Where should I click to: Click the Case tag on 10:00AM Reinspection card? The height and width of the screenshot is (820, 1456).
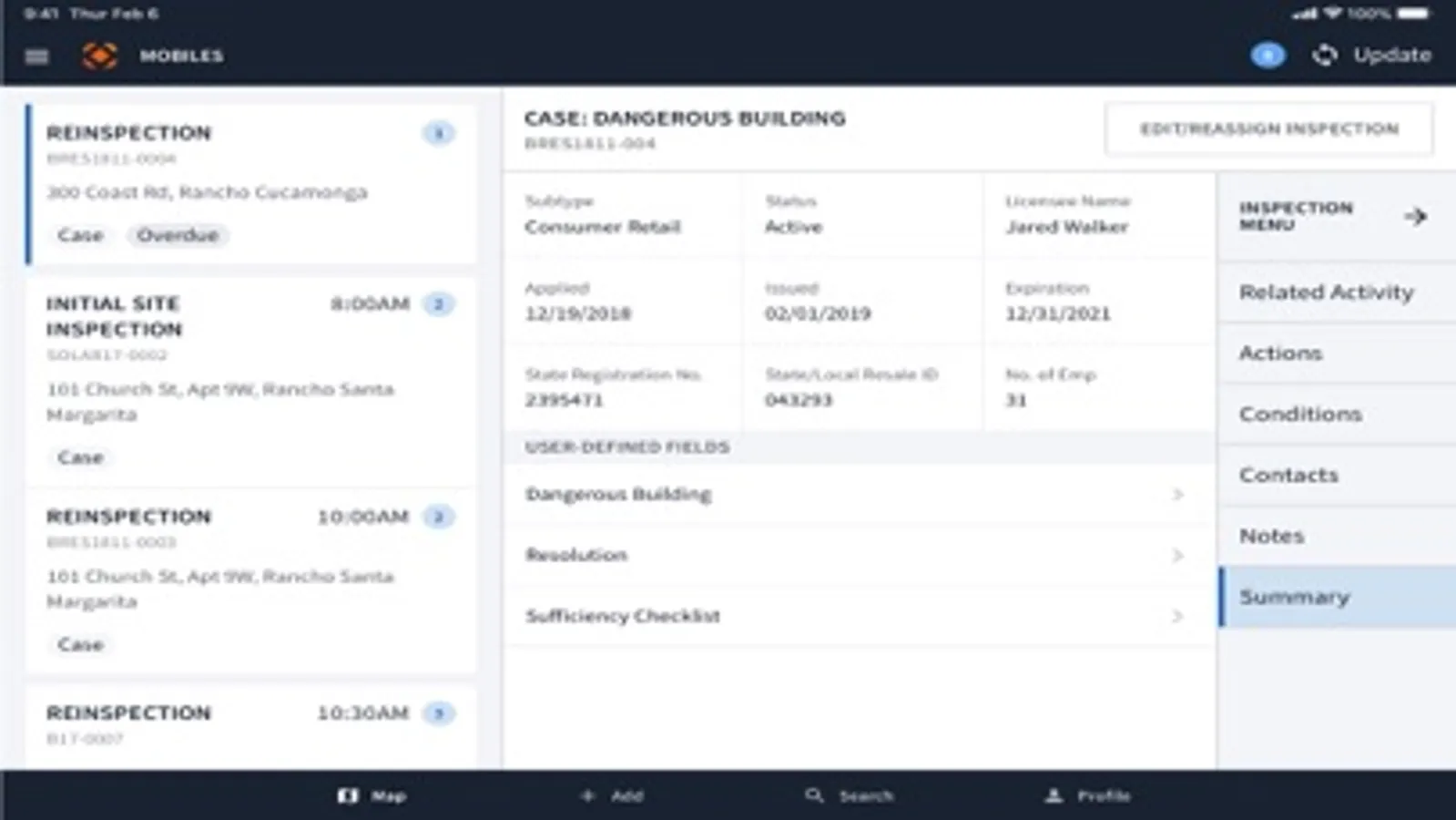[x=80, y=645]
